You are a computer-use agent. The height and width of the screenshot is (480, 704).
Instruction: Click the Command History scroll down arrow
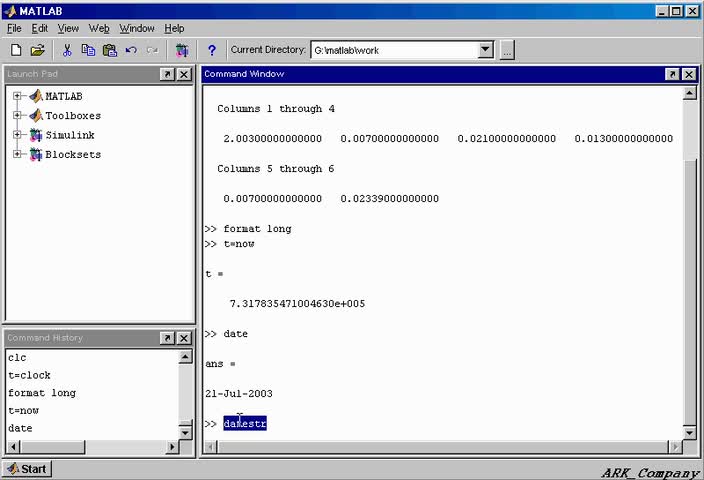point(185,433)
